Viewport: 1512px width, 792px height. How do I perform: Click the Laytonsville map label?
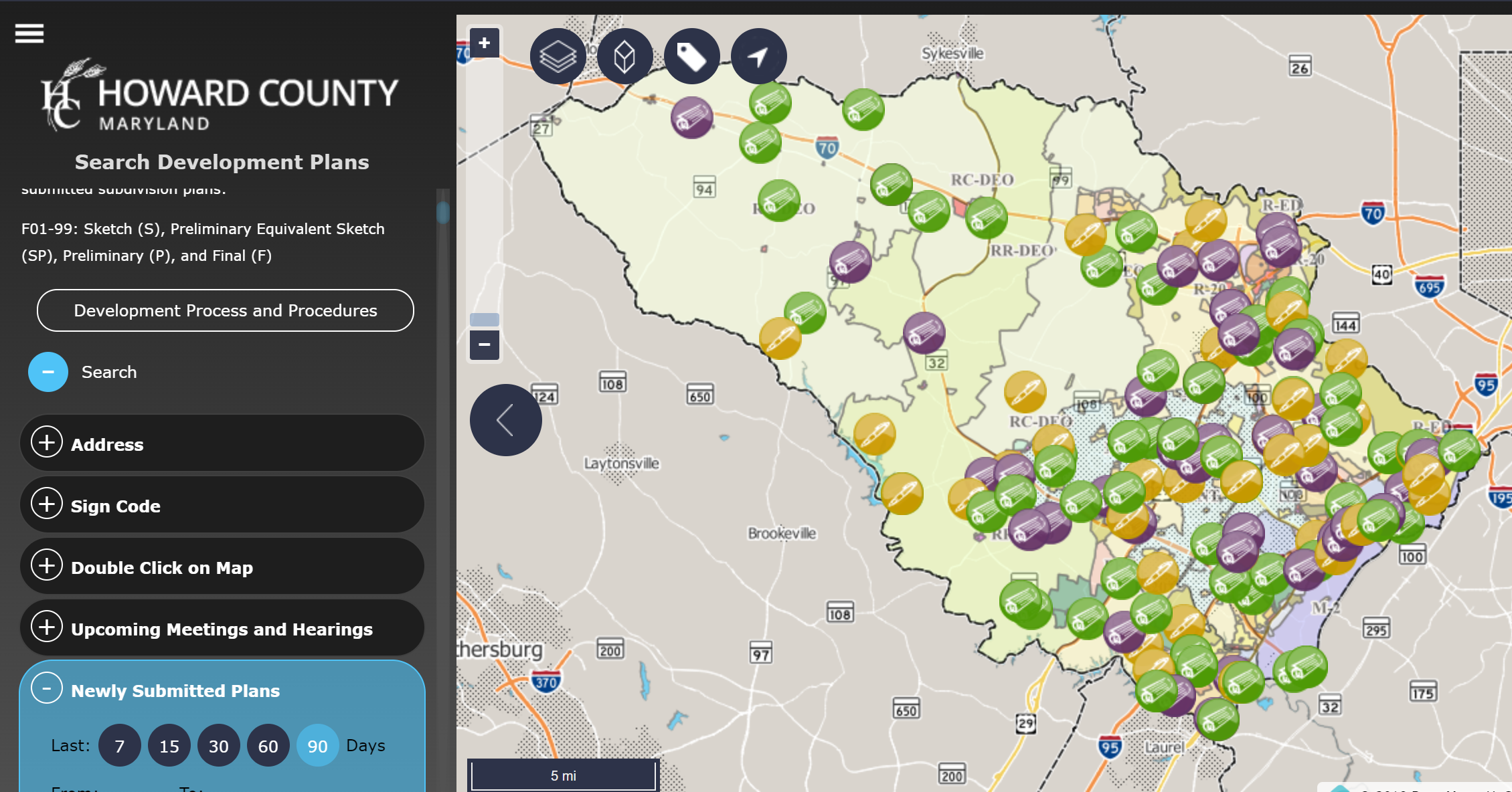coord(621,463)
